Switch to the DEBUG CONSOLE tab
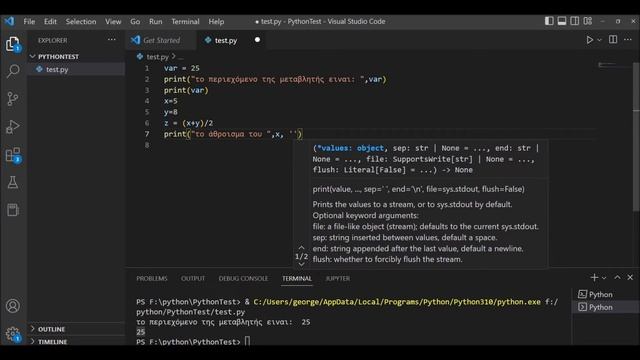Viewport: 640px width, 360px height. pos(243,278)
